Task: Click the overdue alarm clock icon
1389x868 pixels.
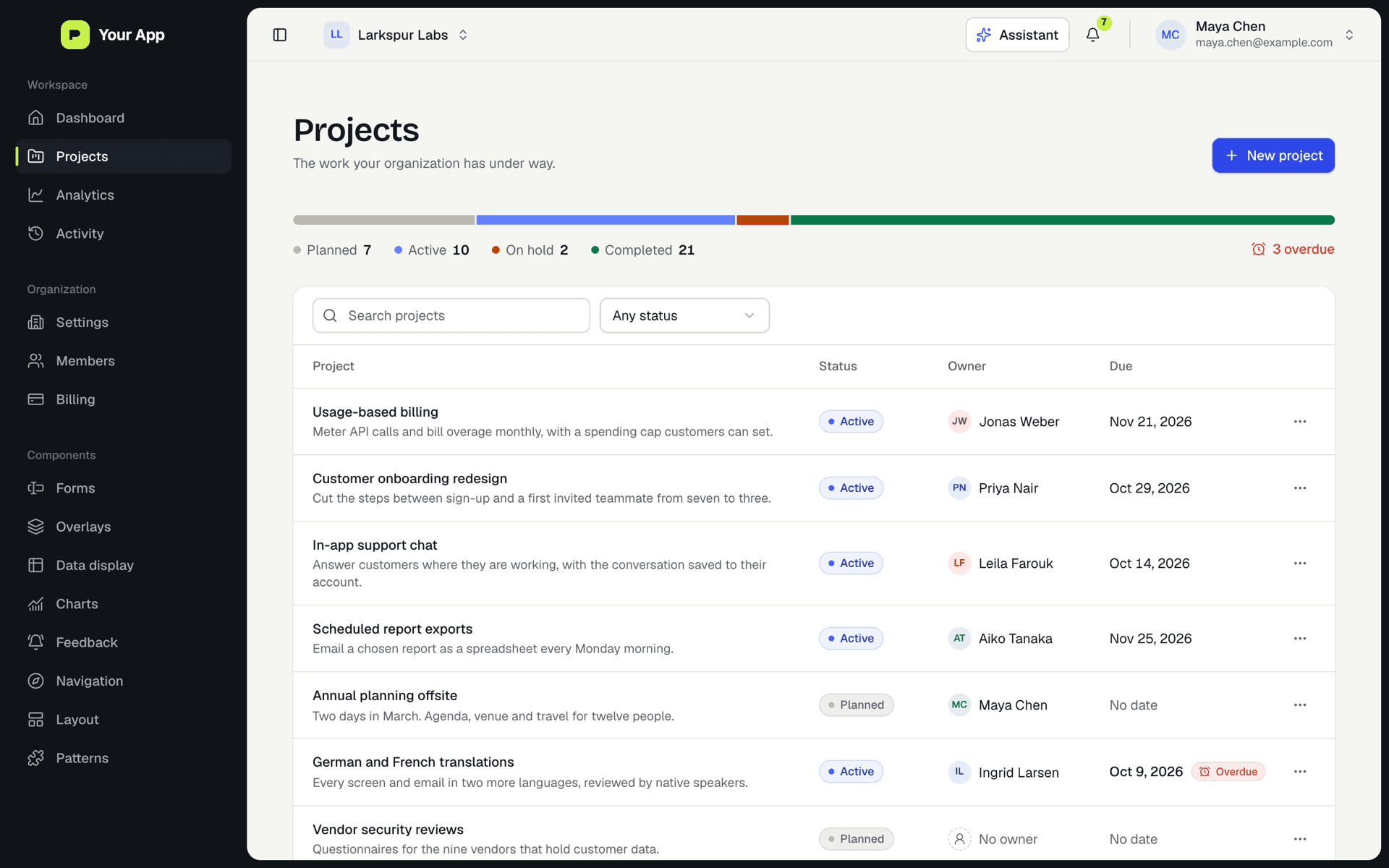Action: (1259, 249)
